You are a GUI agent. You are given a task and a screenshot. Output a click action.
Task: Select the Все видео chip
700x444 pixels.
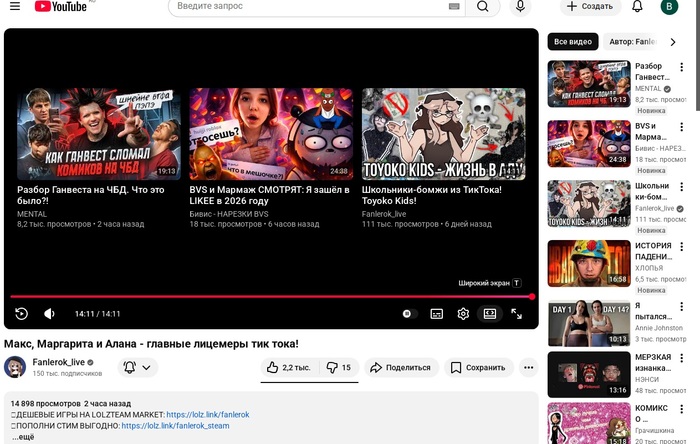pyautogui.click(x=573, y=41)
